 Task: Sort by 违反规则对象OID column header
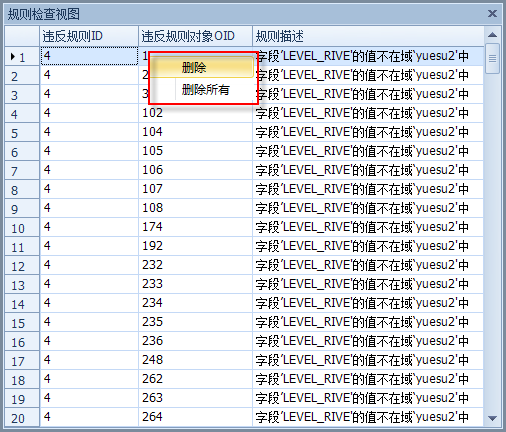pyautogui.click(x=195, y=36)
